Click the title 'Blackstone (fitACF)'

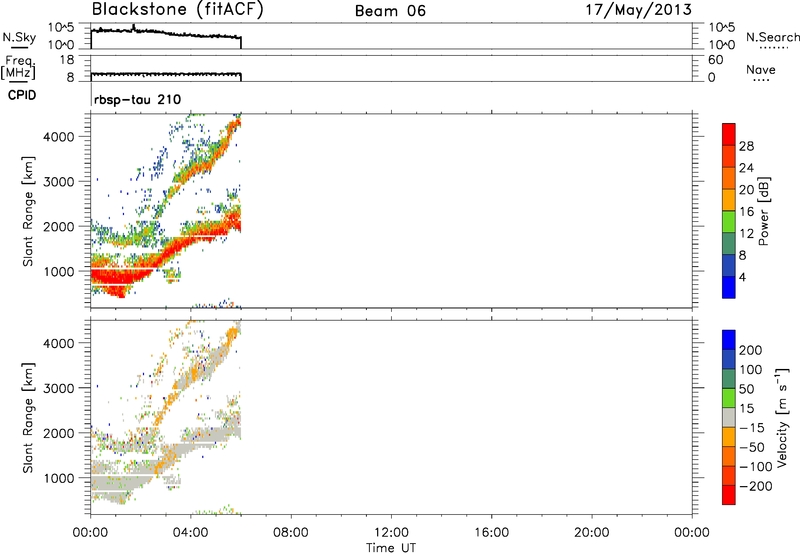[177, 9]
